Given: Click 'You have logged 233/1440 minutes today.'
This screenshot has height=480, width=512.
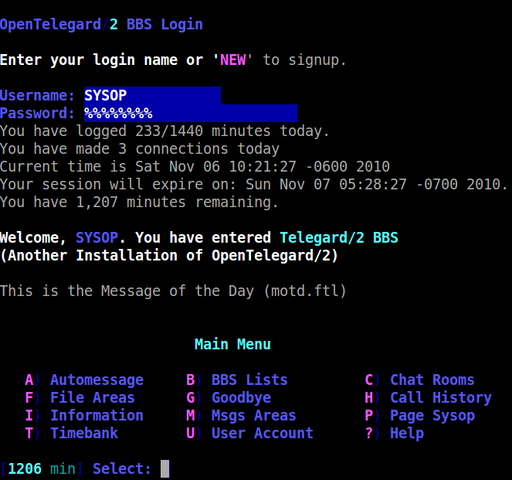Looking at the screenshot, I should pyautogui.click(x=165, y=131).
